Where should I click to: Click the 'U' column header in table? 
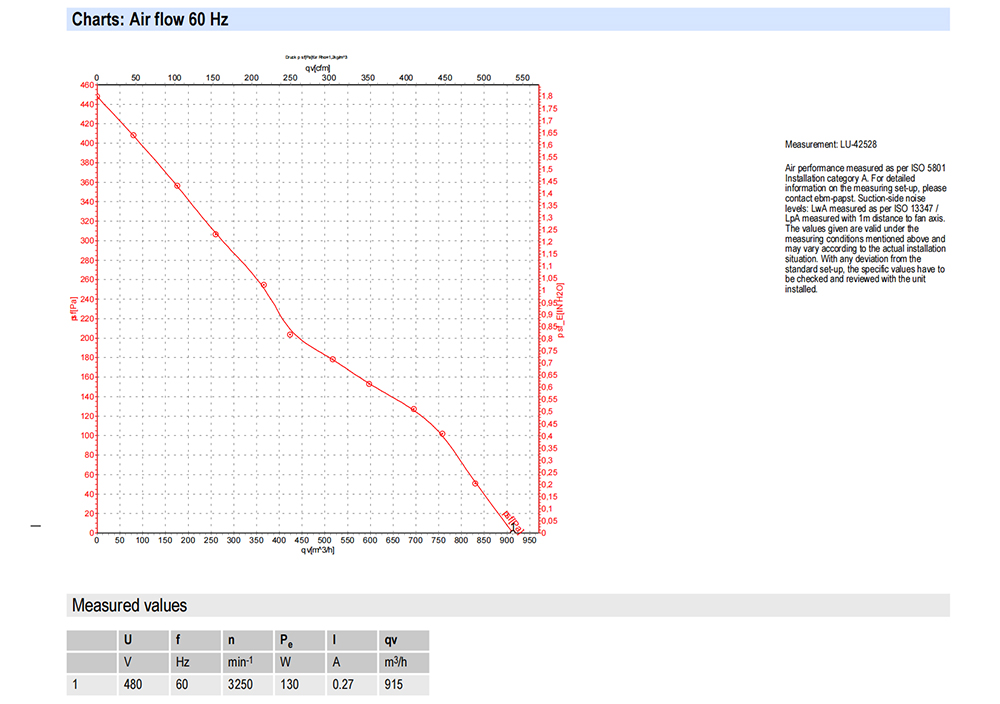click(x=143, y=640)
